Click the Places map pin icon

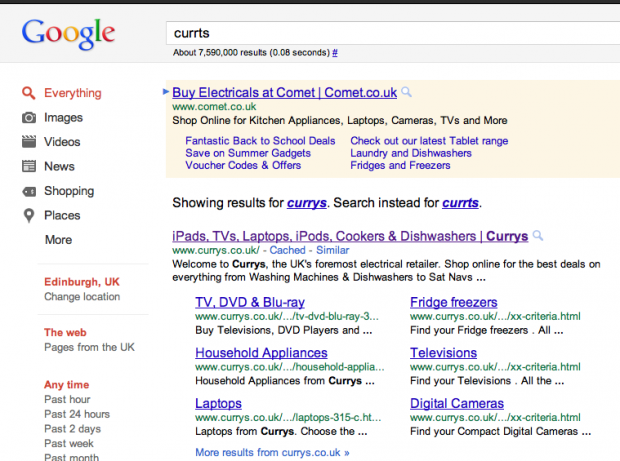pyautogui.click(x=28, y=215)
